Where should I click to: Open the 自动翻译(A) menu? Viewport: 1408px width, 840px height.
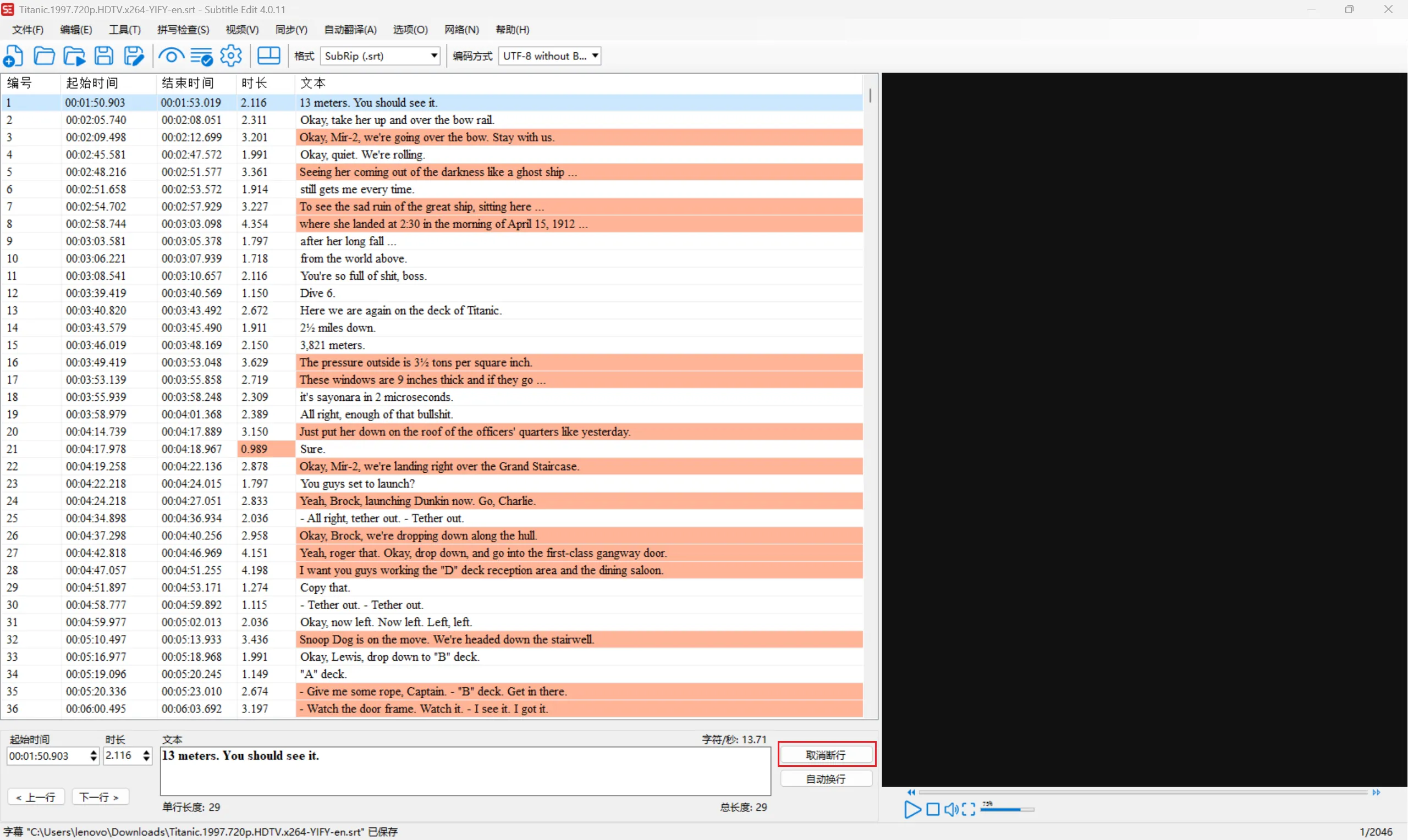pos(350,30)
